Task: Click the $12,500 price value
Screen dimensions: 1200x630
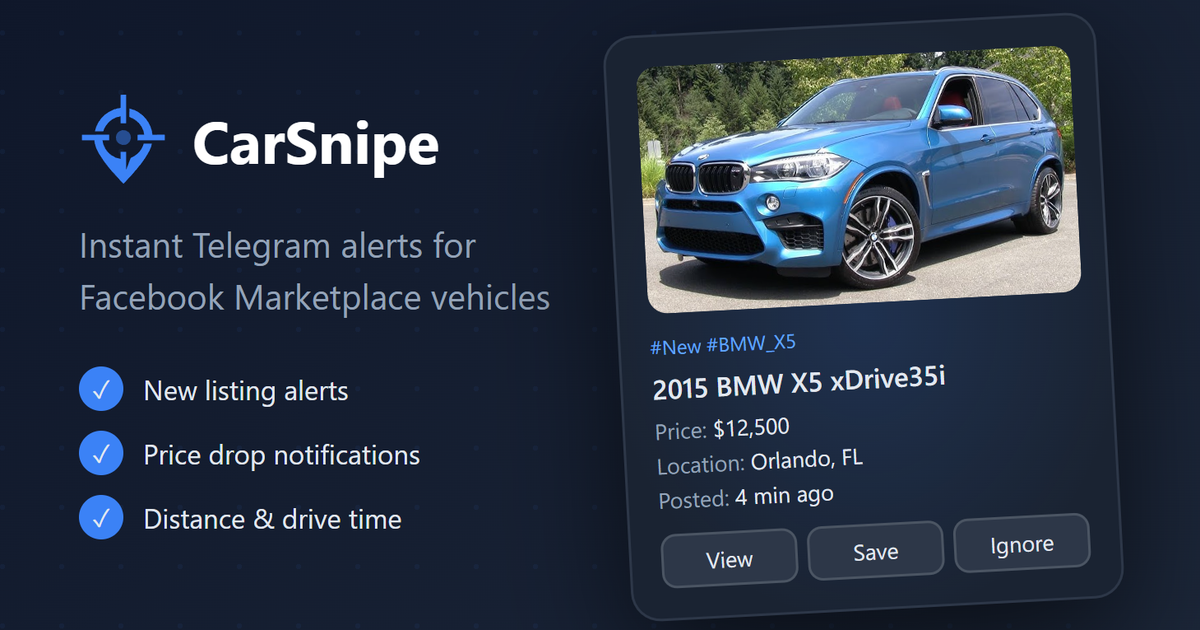Action: click(751, 429)
